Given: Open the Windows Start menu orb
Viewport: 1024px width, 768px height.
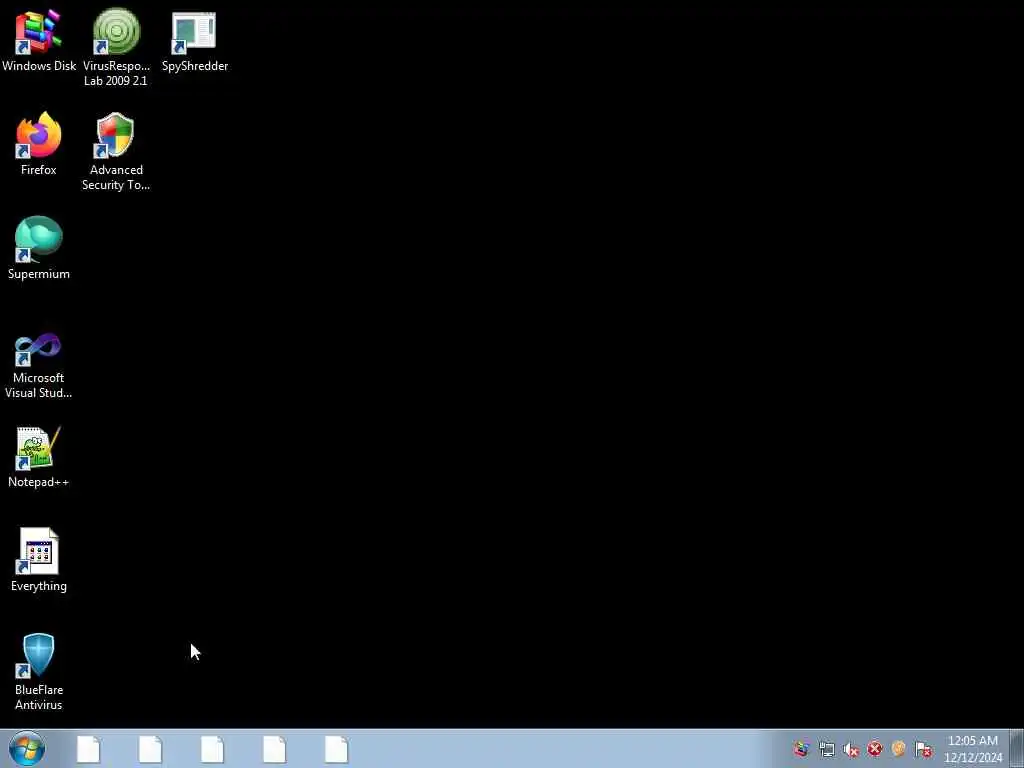Looking at the screenshot, I should pos(27,748).
